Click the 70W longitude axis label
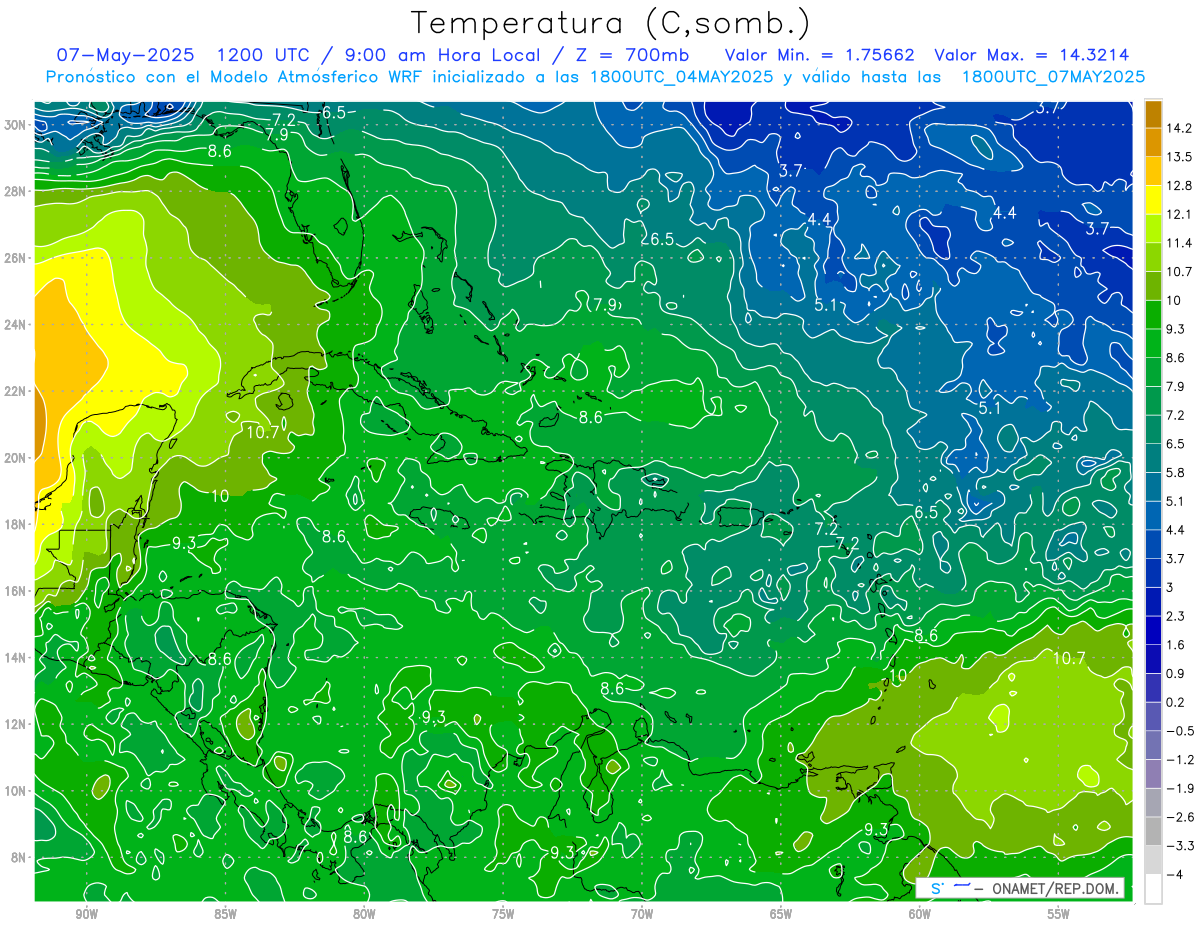The image size is (1200, 927). [x=642, y=915]
